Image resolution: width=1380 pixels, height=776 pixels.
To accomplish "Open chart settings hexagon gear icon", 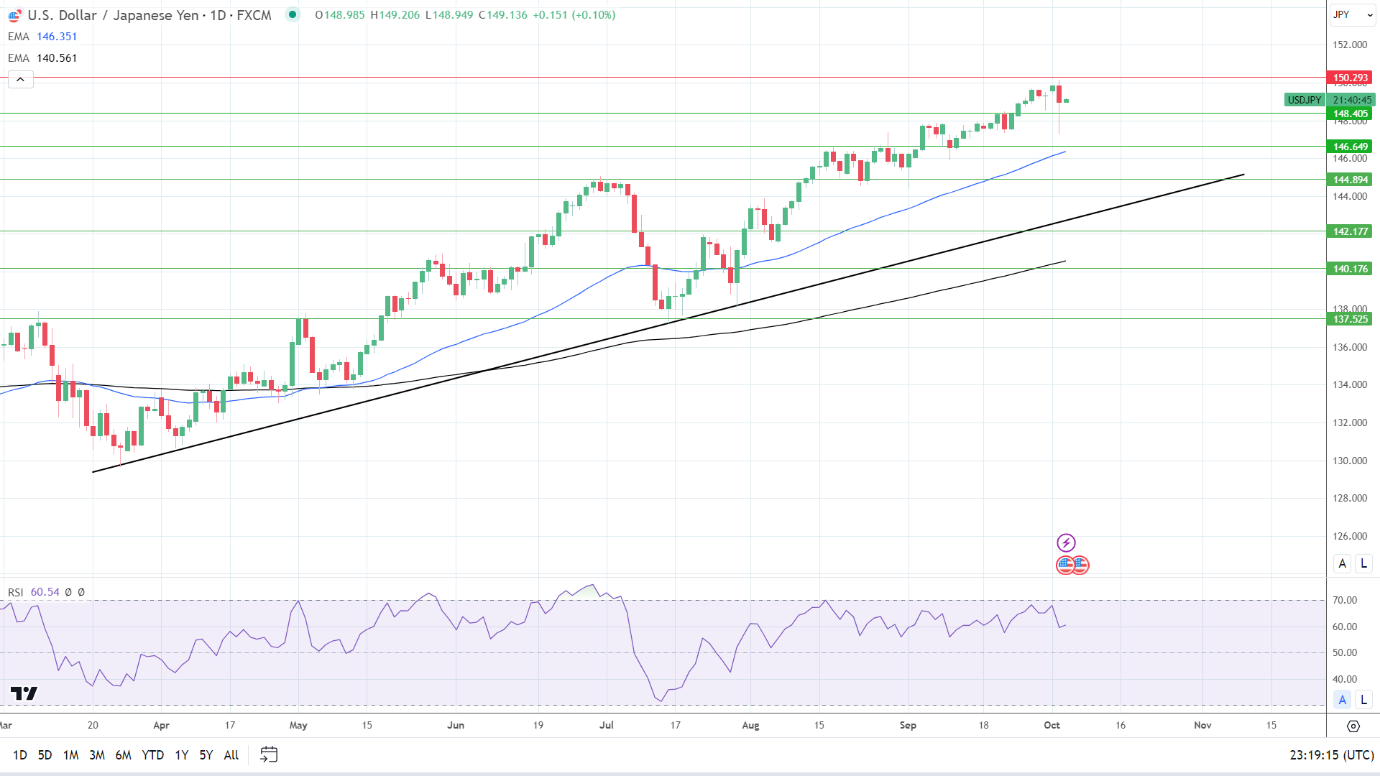I will [x=1353, y=726].
